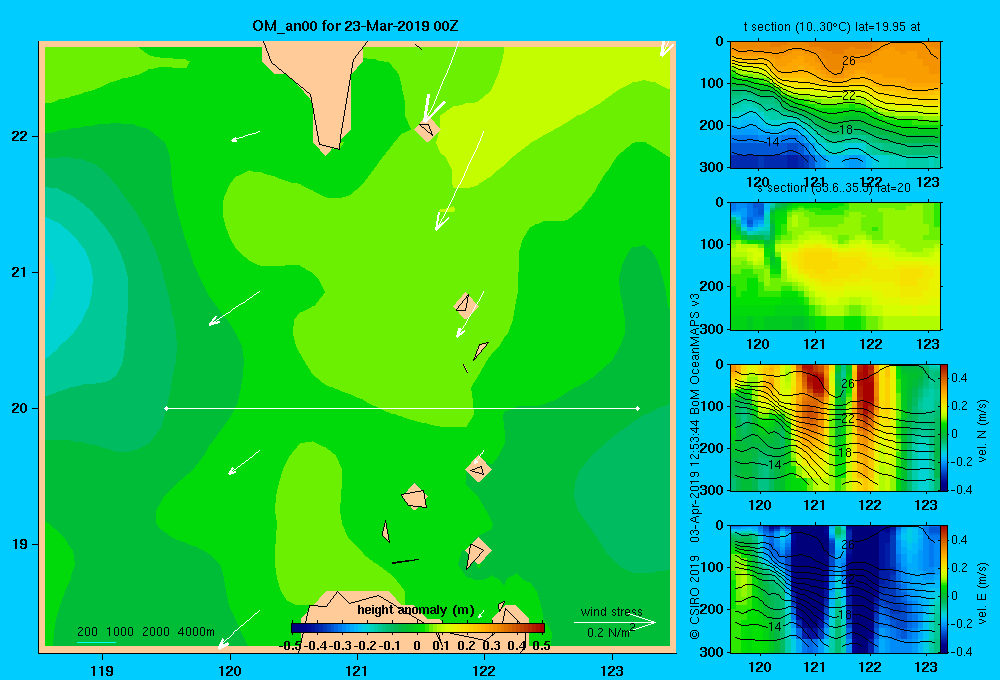Open the temperature section plot thumbnail

point(835,105)
